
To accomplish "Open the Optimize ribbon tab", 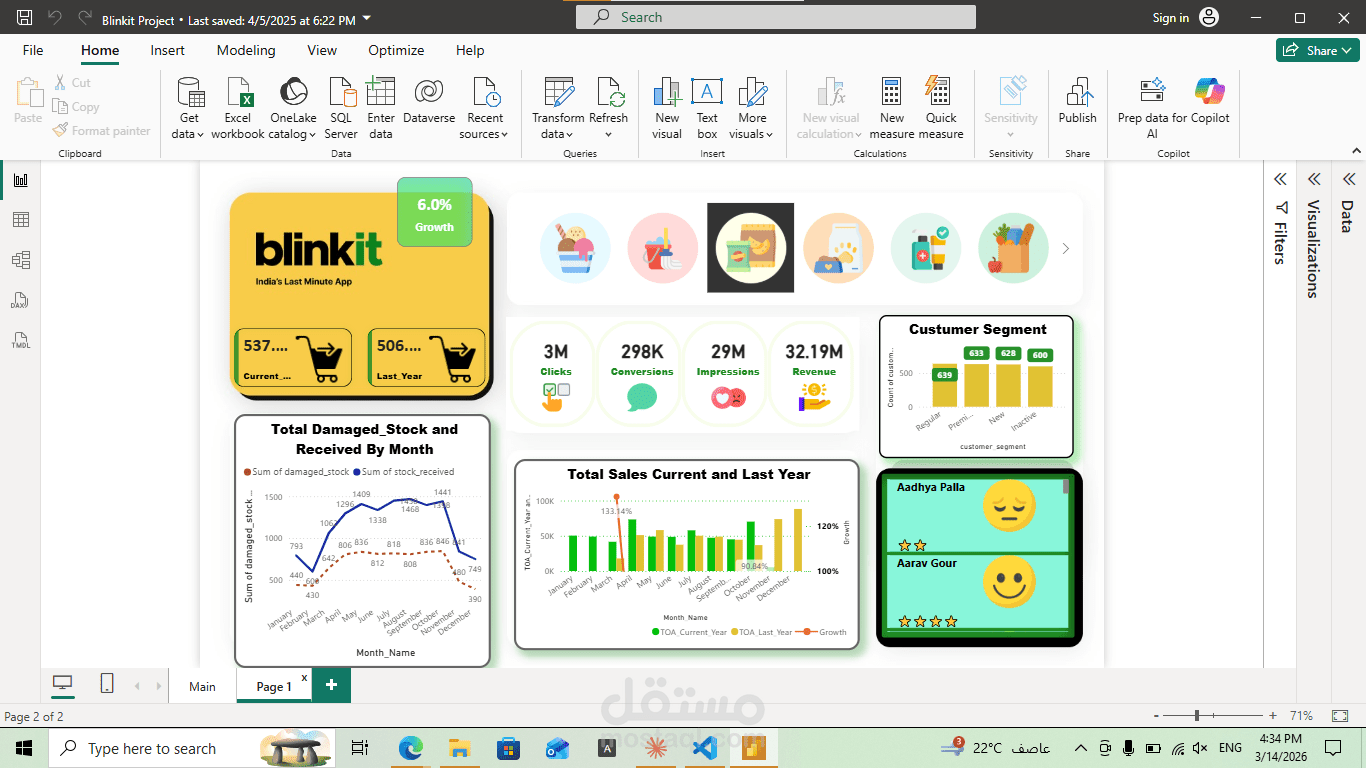I will 396,50.
